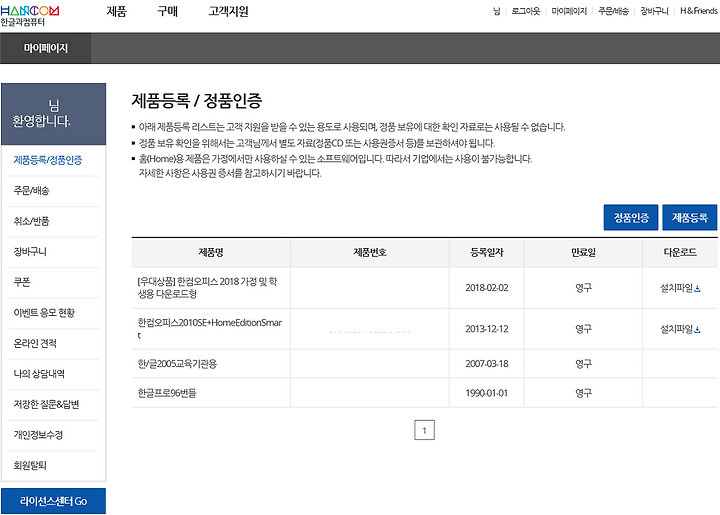720x515 pixels.
Task: Open 이벤트 응모 현황 in sidebar
Action: click(x=44, y=313)
